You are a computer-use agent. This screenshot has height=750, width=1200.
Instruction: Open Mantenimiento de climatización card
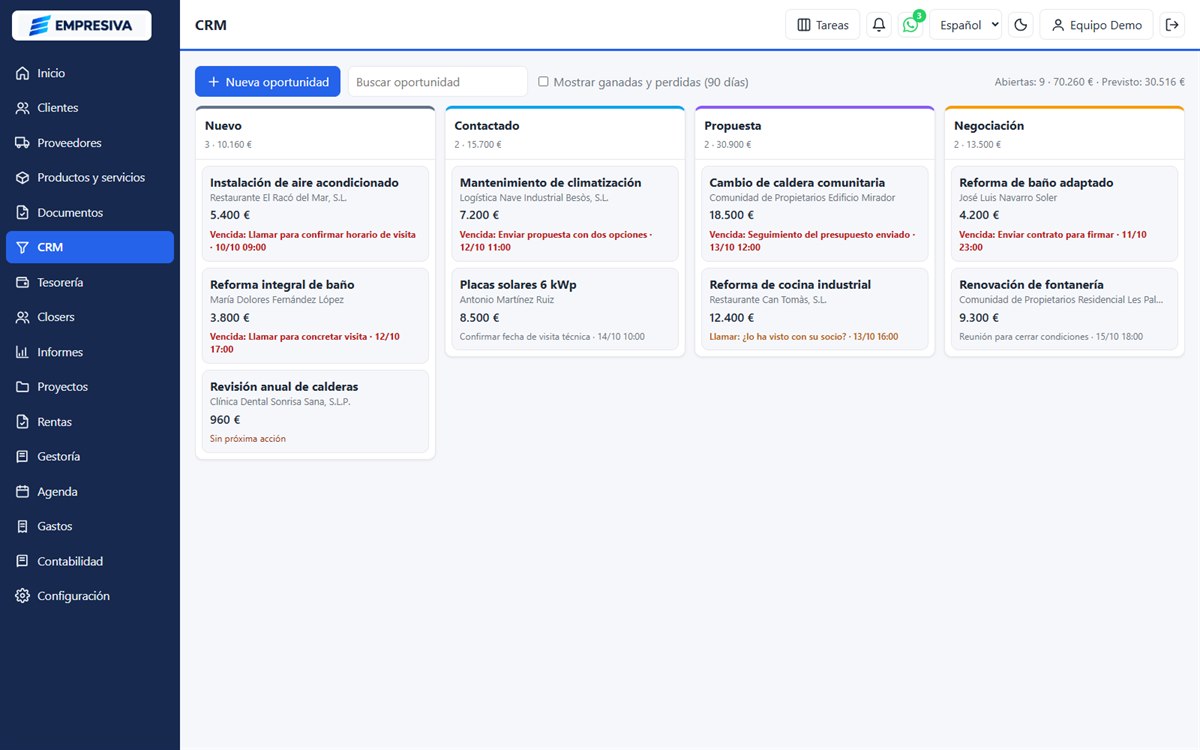[565, 214]
